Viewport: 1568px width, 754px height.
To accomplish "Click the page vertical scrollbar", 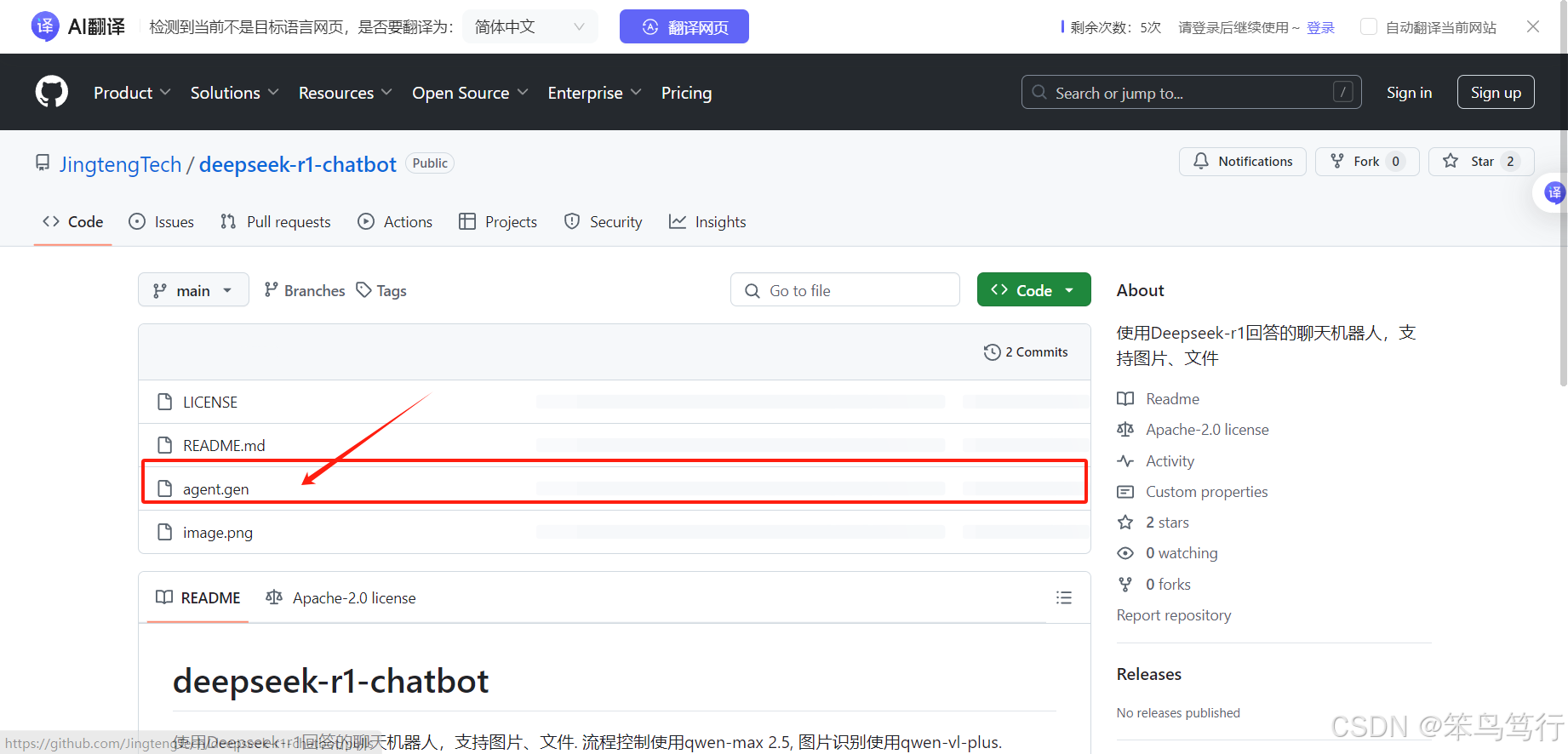I will (1563, 192).
